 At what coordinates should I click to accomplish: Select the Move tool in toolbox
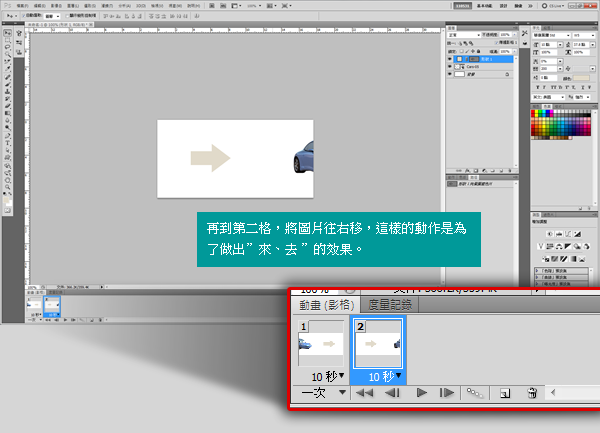[x=8, y=33]
